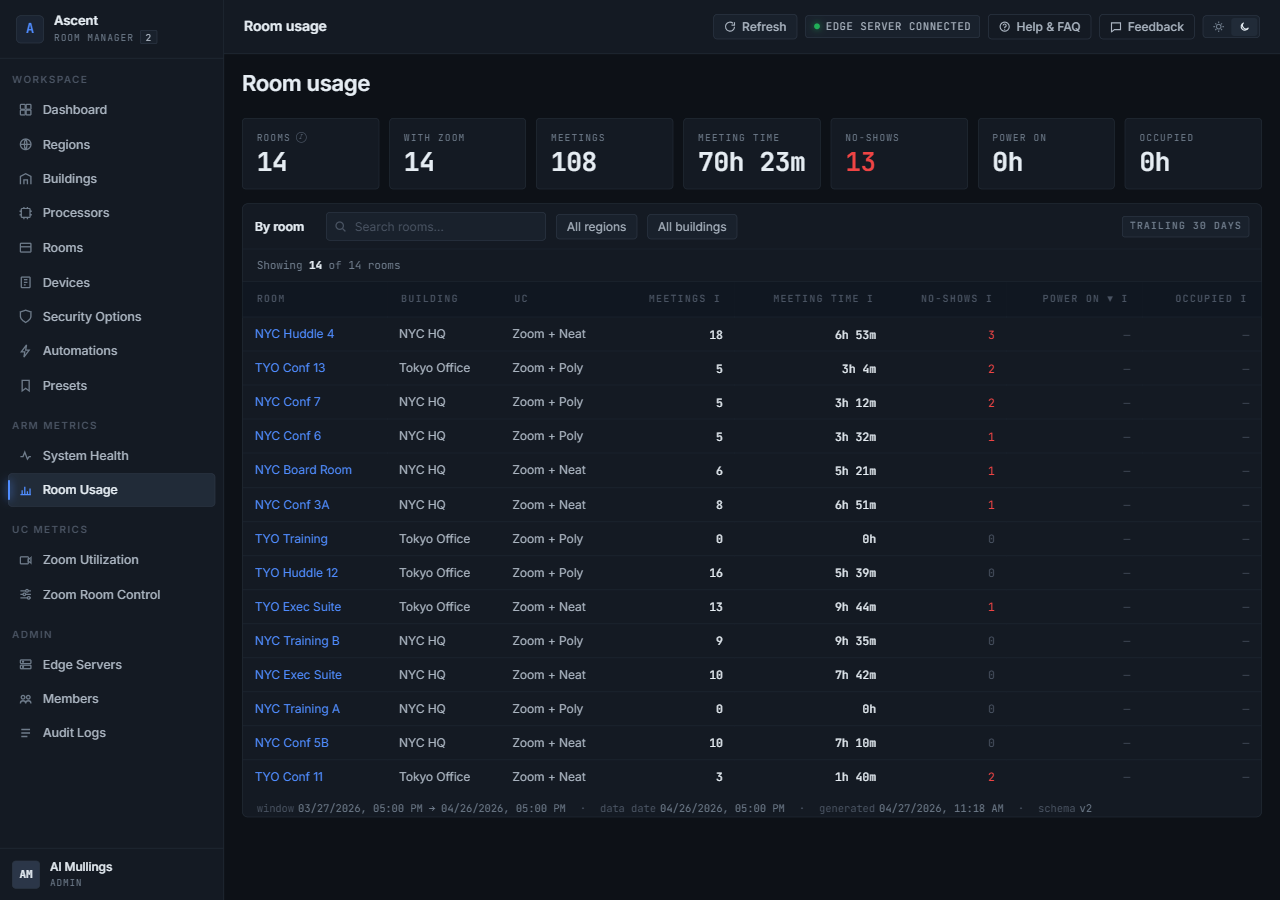Select Room Usage in the sidebar

pyautogui.click(x=112, y=490)
